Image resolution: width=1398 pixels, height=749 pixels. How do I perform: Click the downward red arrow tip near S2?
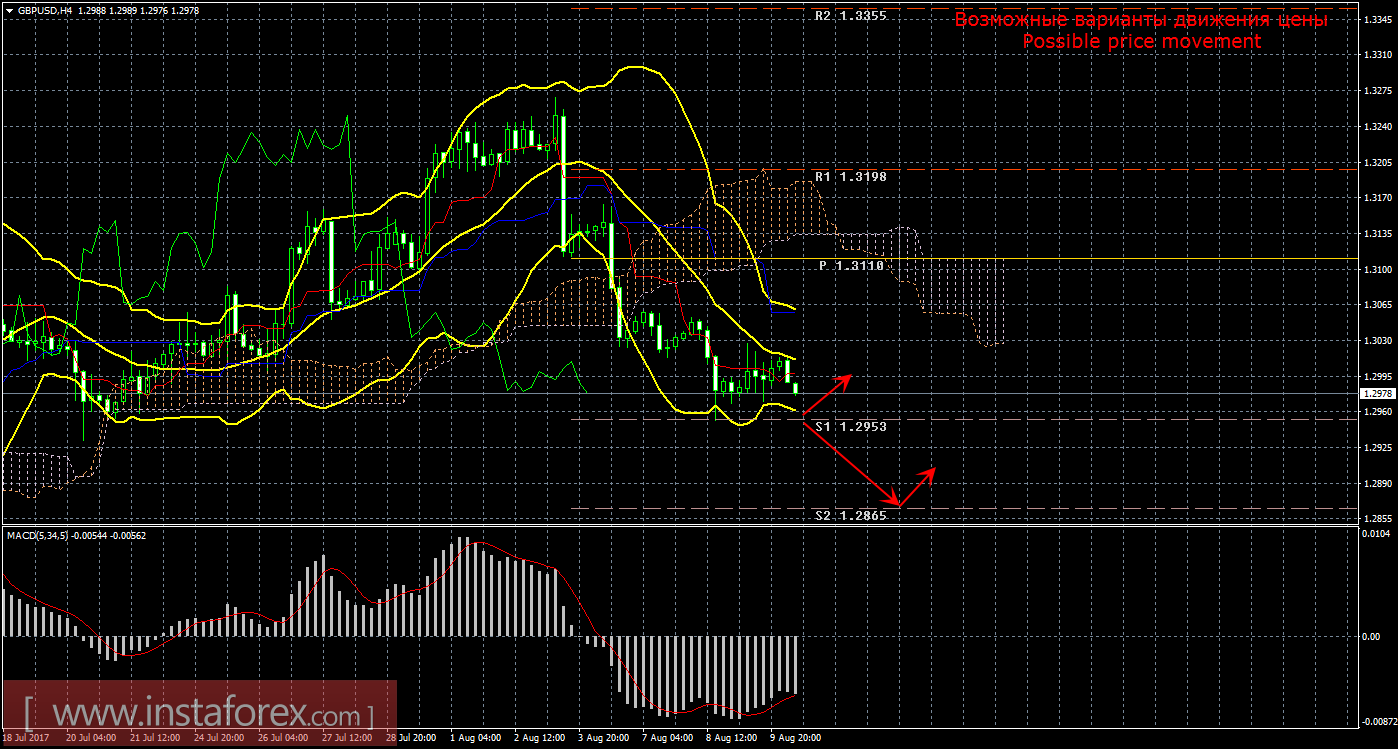(895, 502)
